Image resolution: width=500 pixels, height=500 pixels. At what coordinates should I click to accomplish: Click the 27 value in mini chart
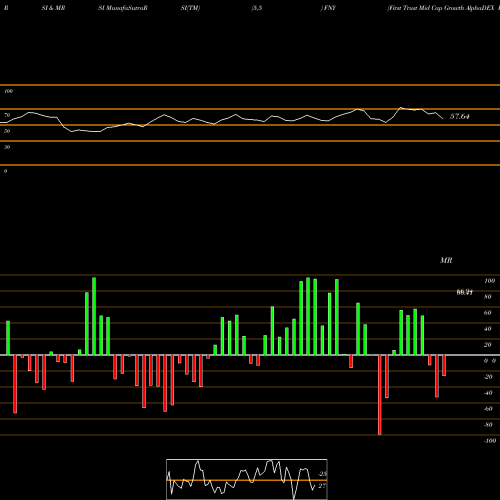click(322, 486)
